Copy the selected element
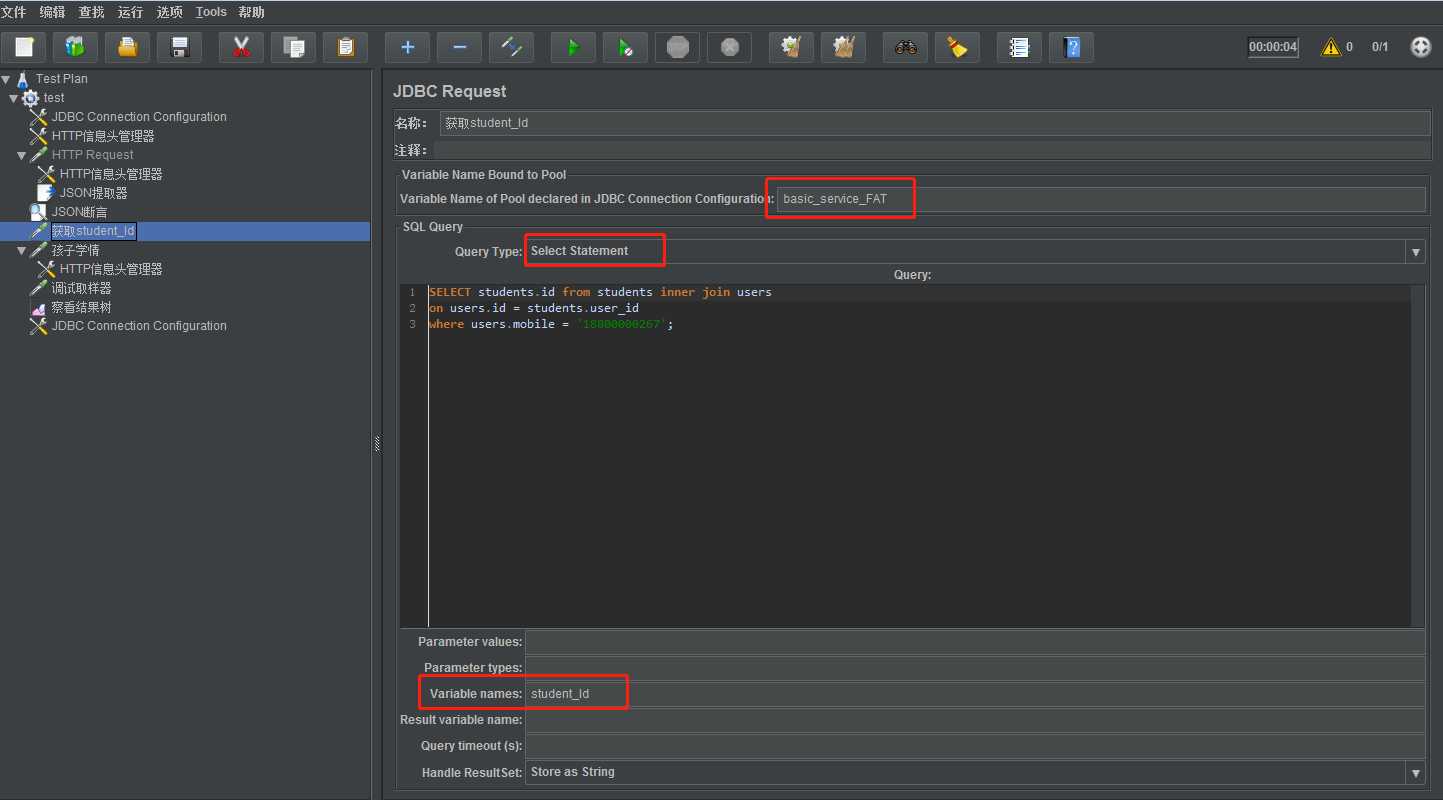Image resolution: width=1443 pixels, height=800 pixels. pos(293,47)
